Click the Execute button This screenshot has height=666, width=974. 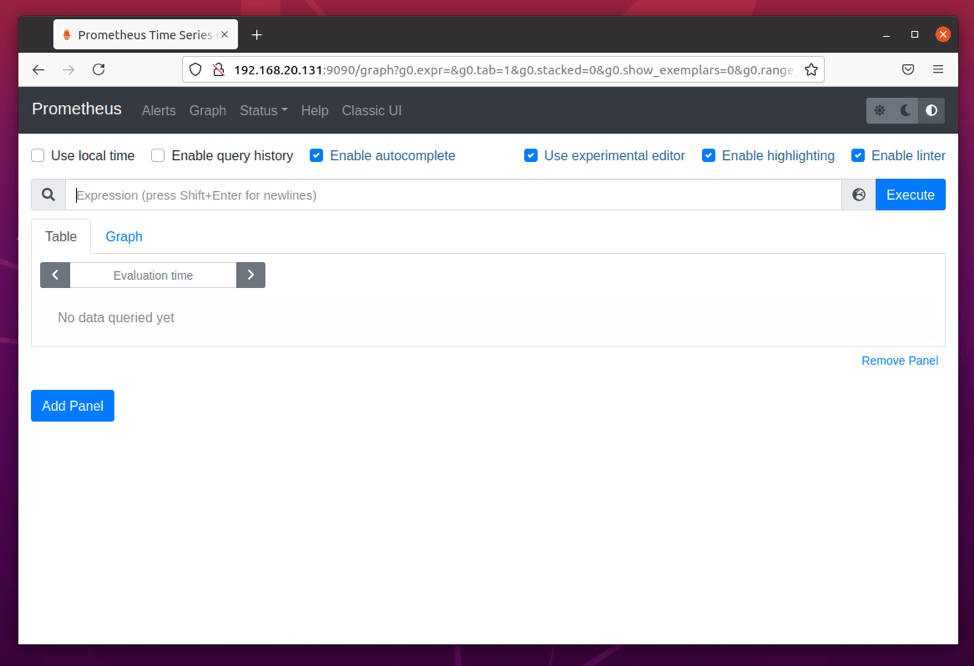click(910, 195)
